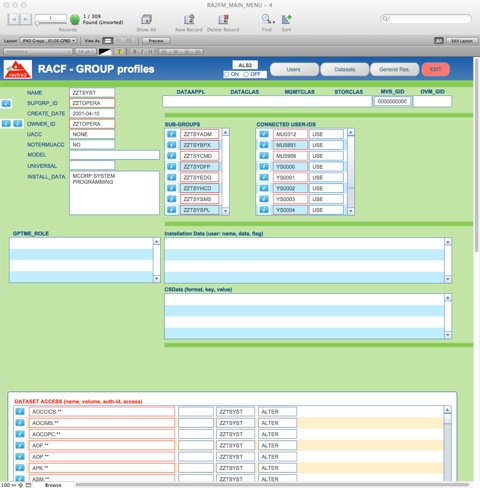Click the NAME field containing ZZTSYST
This screenshot has height=488, width=480.
92,93
